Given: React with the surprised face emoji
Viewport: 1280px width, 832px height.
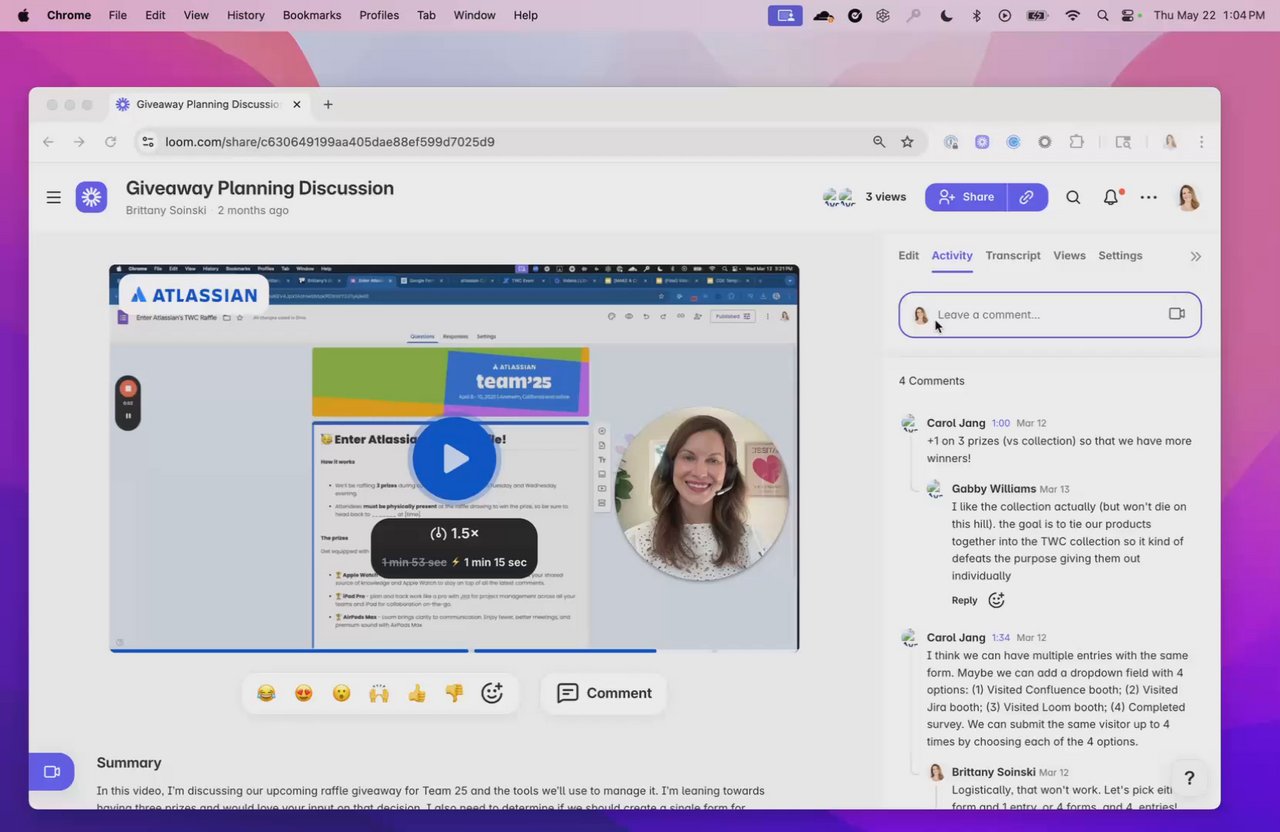Looking at the screenshot, I should click(x=342, y=693).
